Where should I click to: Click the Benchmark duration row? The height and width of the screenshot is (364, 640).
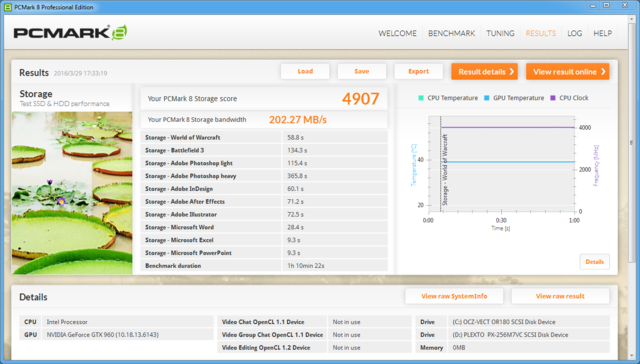[264, 266]
